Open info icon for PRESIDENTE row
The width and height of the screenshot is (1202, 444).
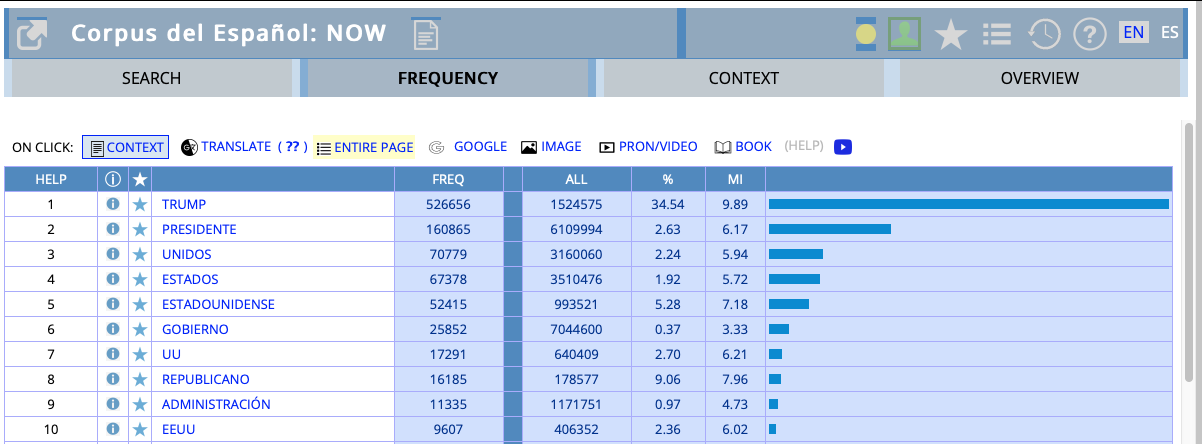tap(113, 229)
